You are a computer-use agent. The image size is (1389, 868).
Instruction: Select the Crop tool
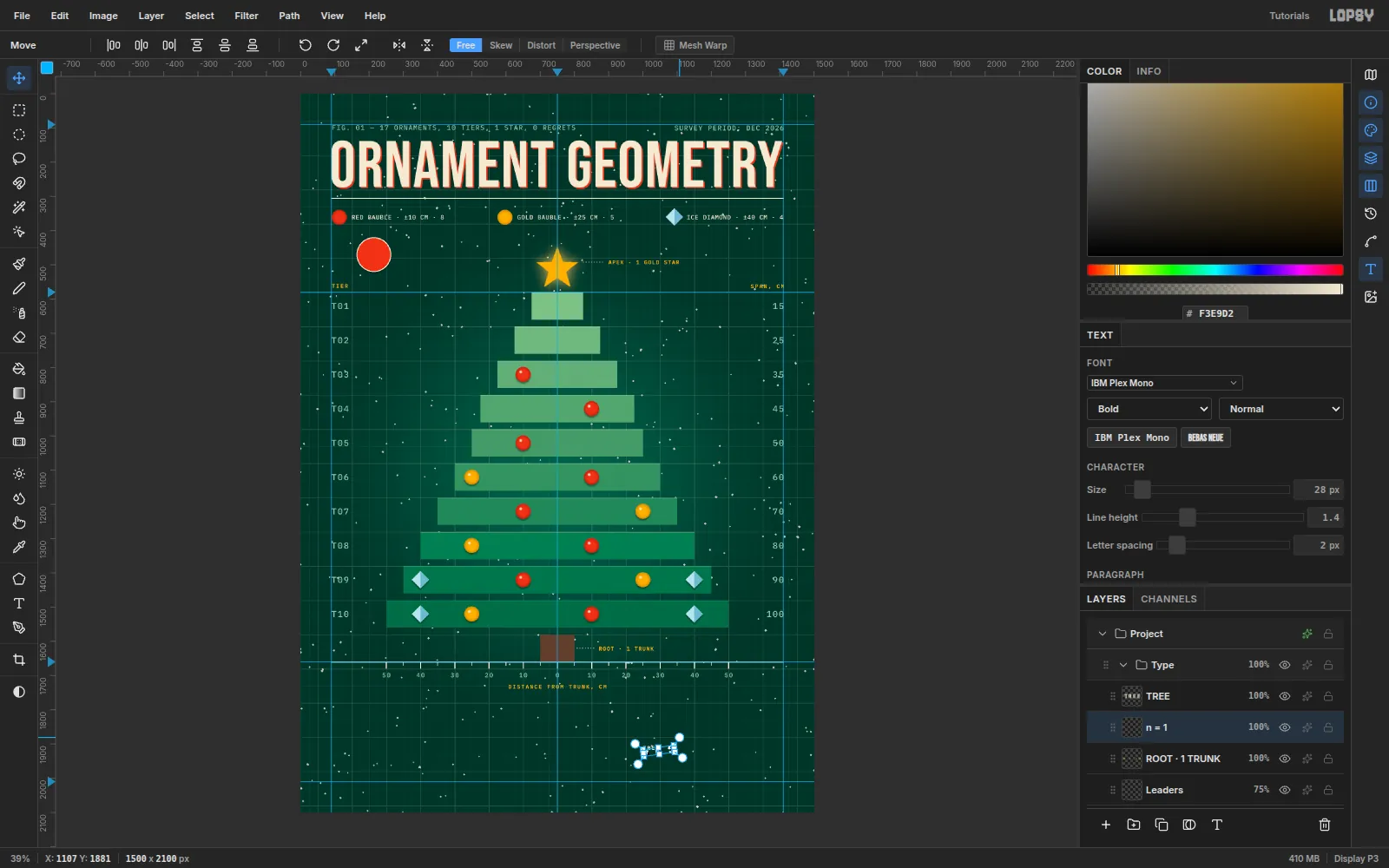[18, 660]
